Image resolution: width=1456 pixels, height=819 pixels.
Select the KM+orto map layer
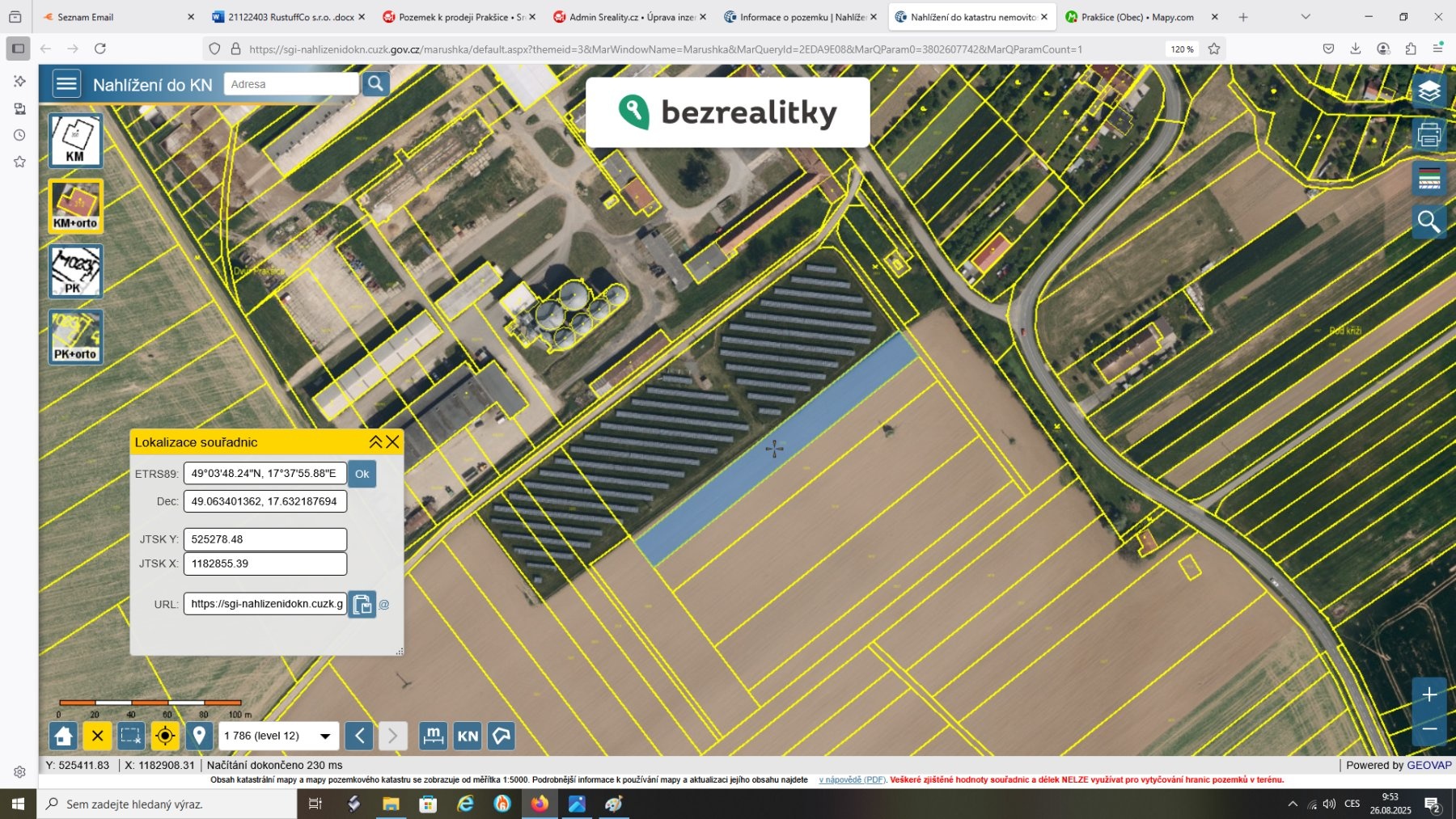tap(75, 206)
